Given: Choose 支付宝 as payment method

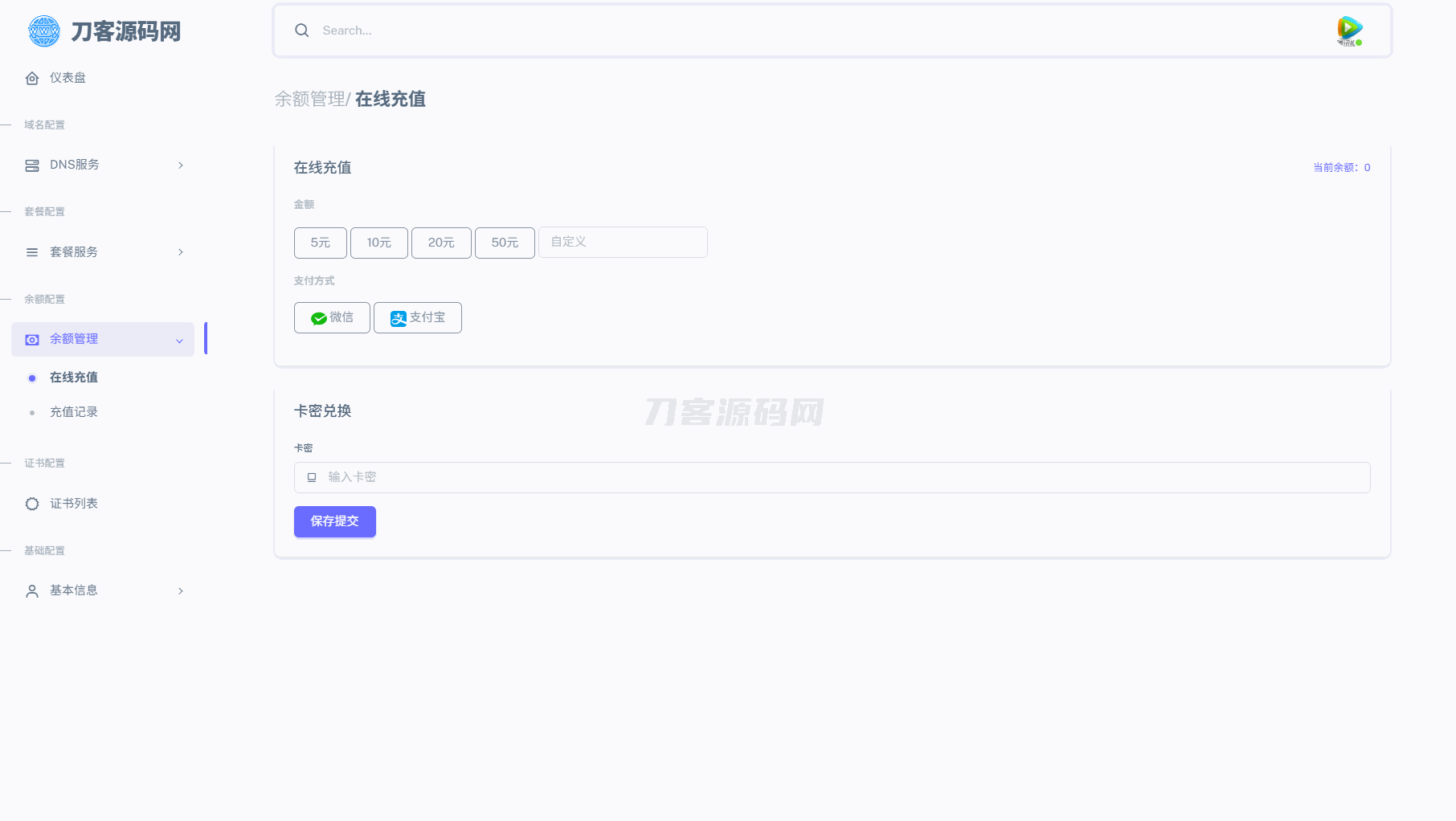Looking at the screenshot, I should pyautogui.click(x=417, y=318).
